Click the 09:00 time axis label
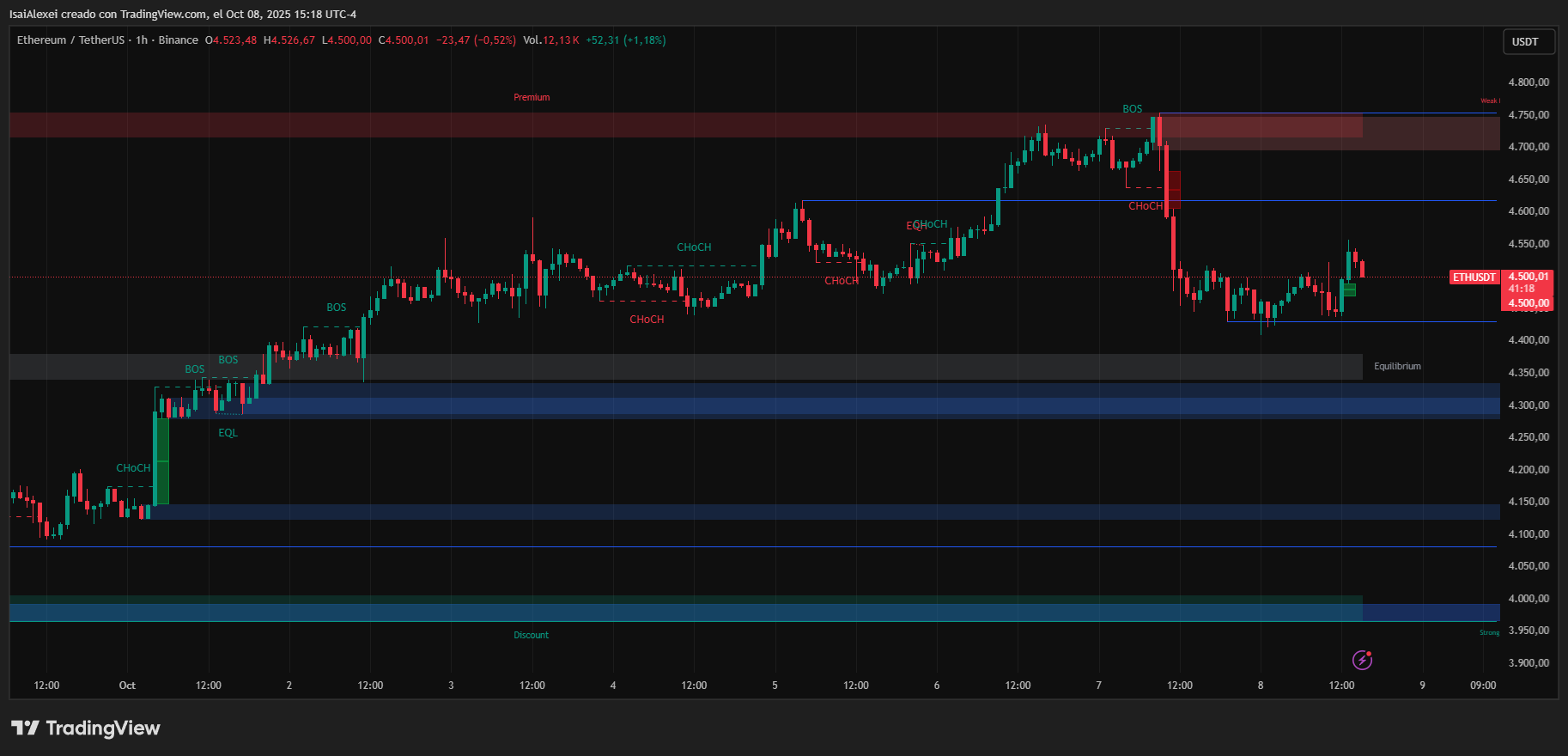 tap(1483, 686)
